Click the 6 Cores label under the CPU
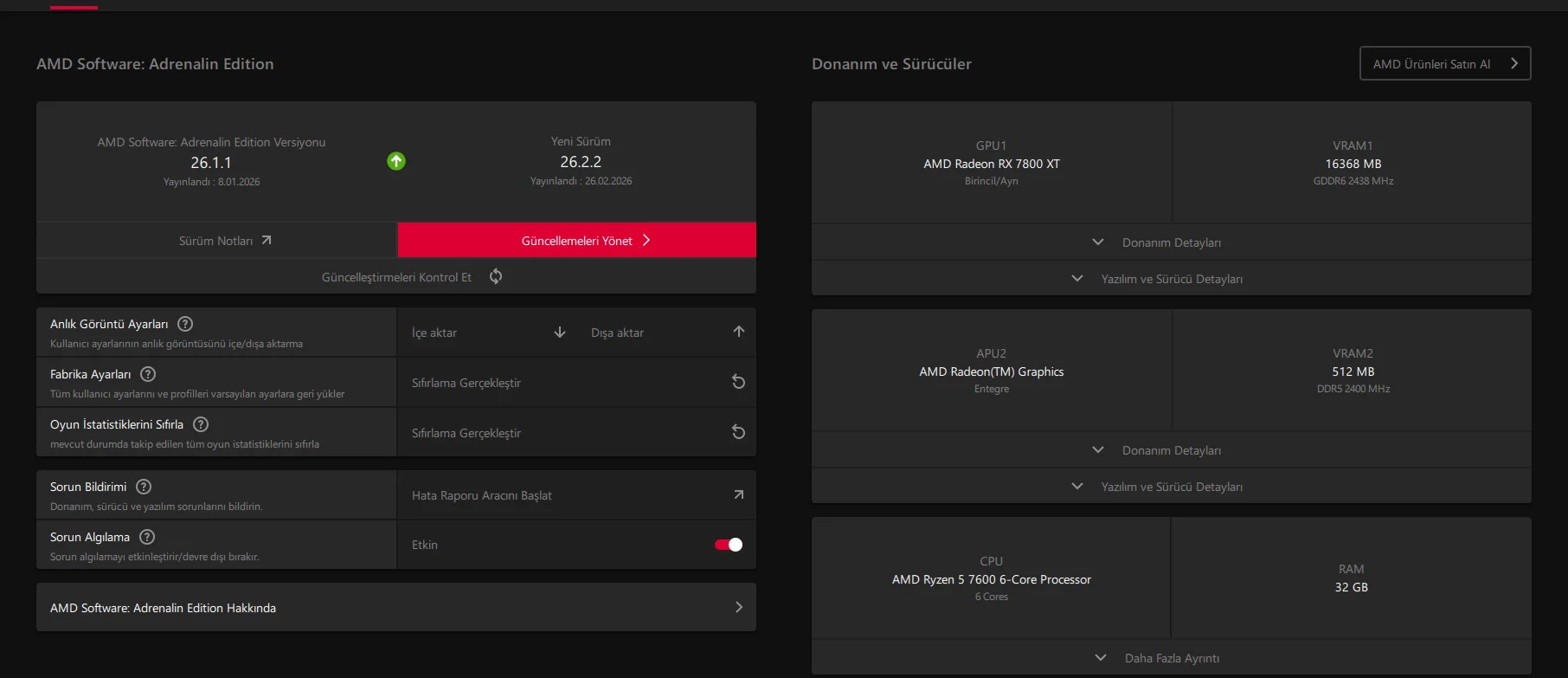The image size is (1568, 678). tap(992, 597)
